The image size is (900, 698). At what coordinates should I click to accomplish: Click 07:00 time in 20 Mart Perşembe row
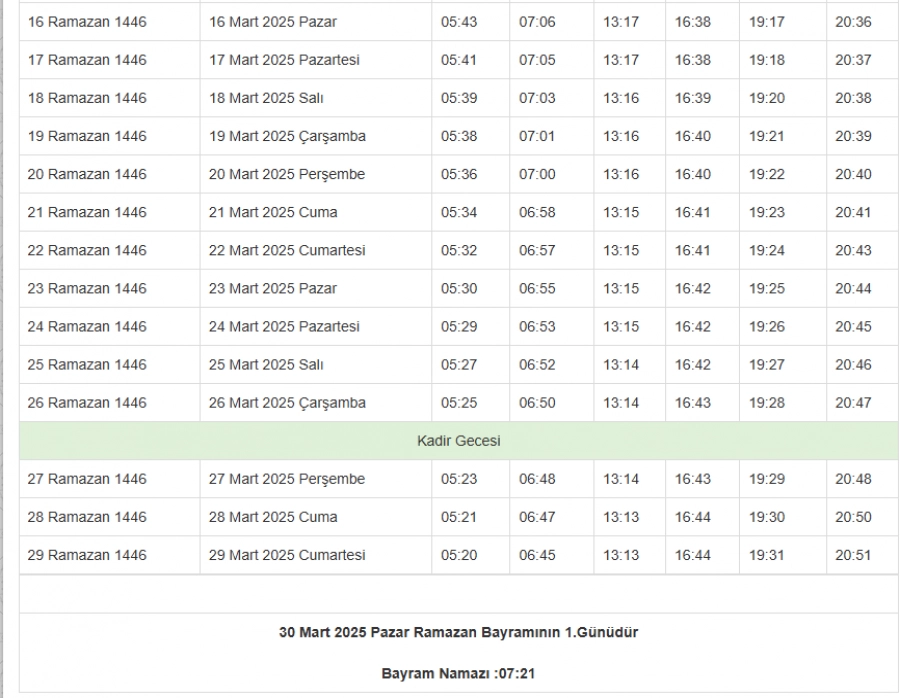(x=536, y=174)
